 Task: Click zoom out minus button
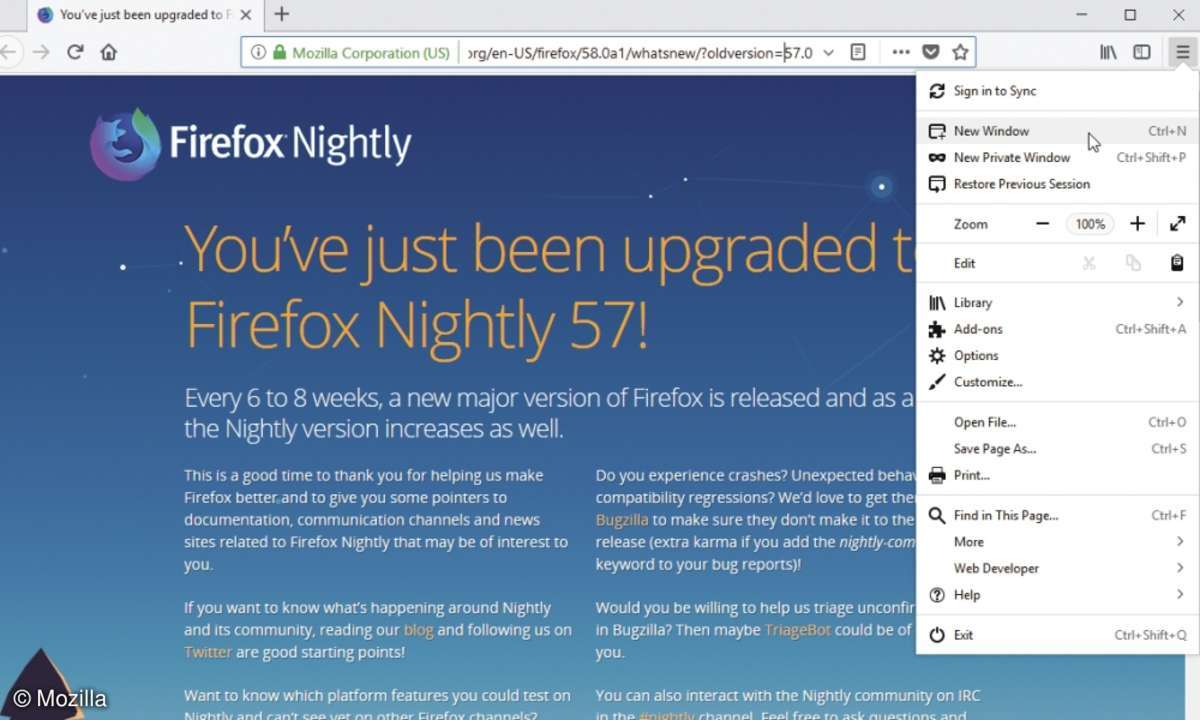(x=1042, y=224)
